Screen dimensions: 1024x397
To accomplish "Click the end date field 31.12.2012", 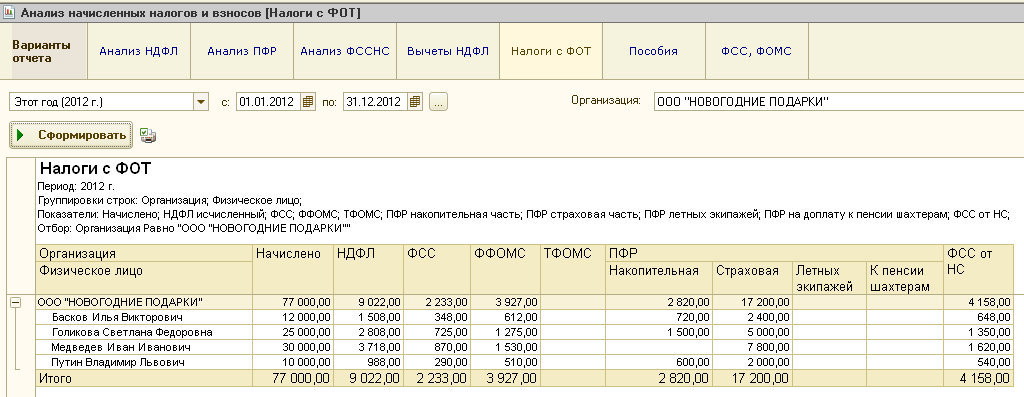I will tap(375, 102).
